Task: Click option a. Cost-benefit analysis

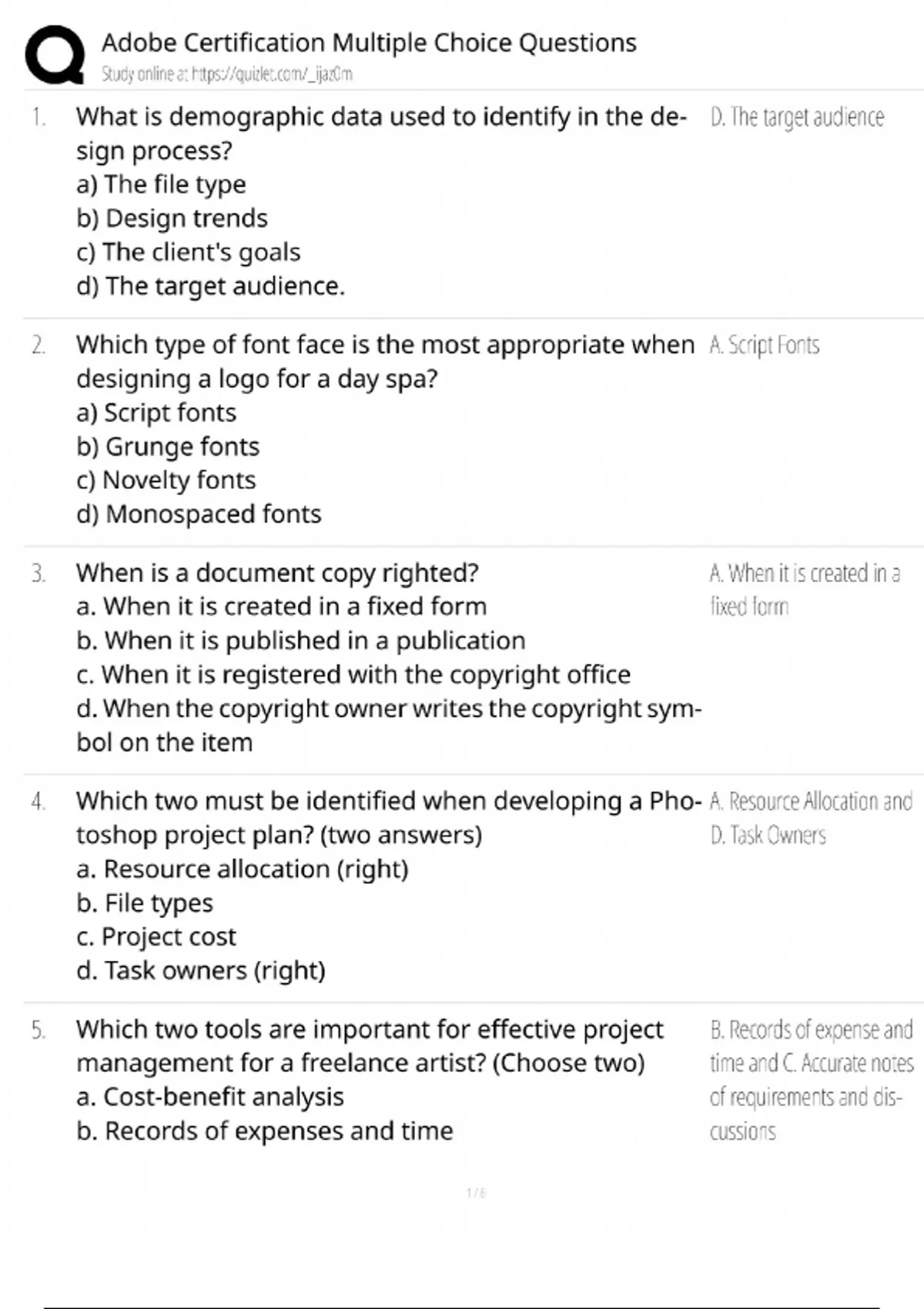Action: (209, 1097)
